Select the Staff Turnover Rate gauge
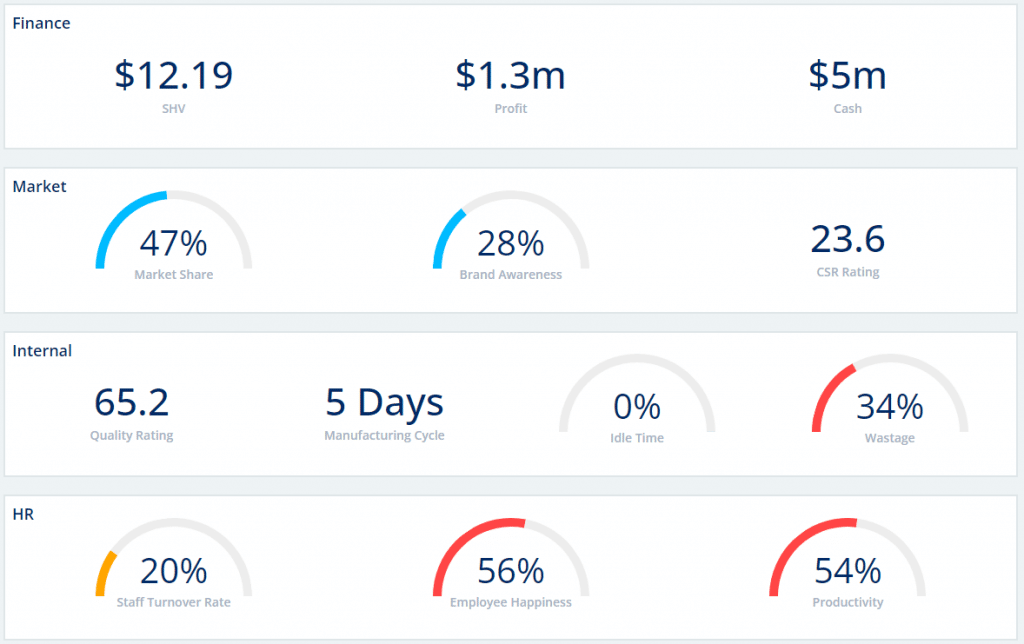Viewport: 1024px width, 644px height. (x=173, y=562)
